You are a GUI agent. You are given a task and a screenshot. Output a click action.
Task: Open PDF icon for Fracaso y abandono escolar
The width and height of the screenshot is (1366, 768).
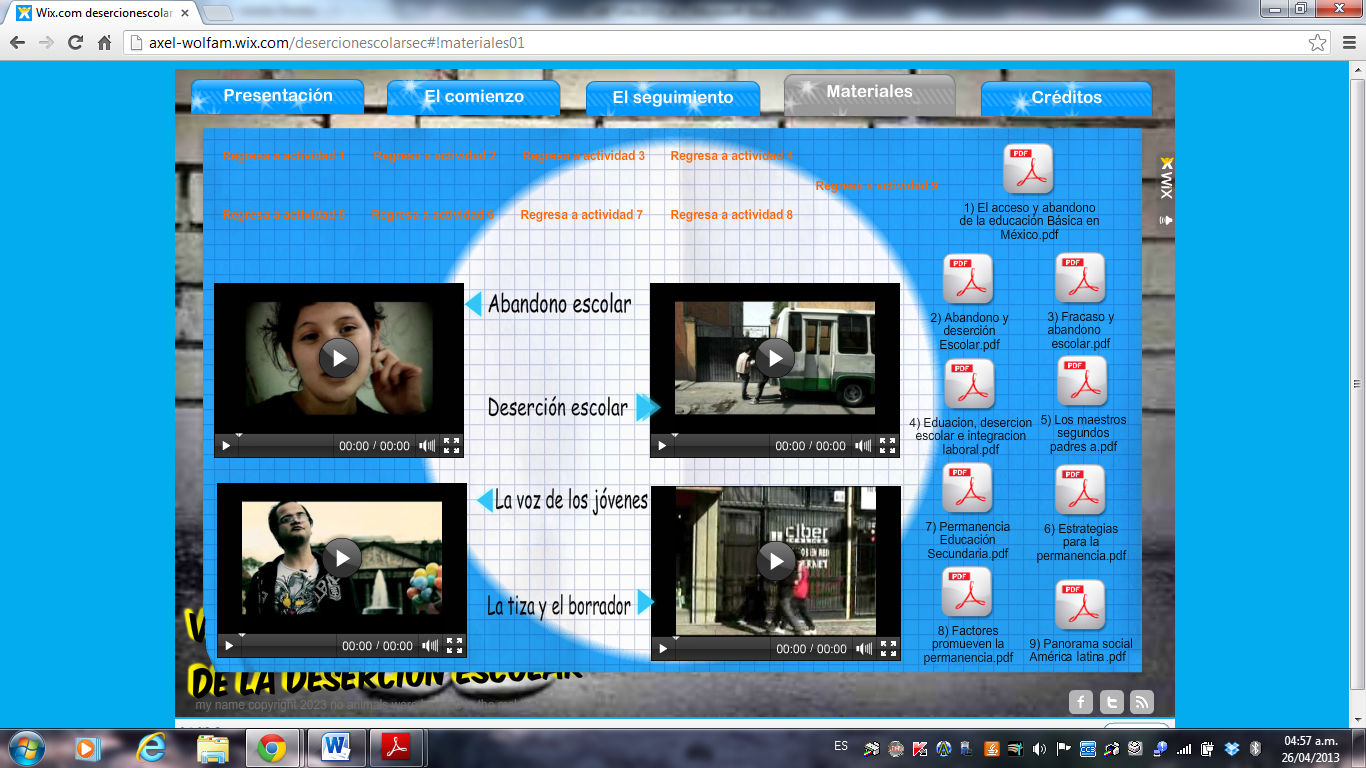1080,278
